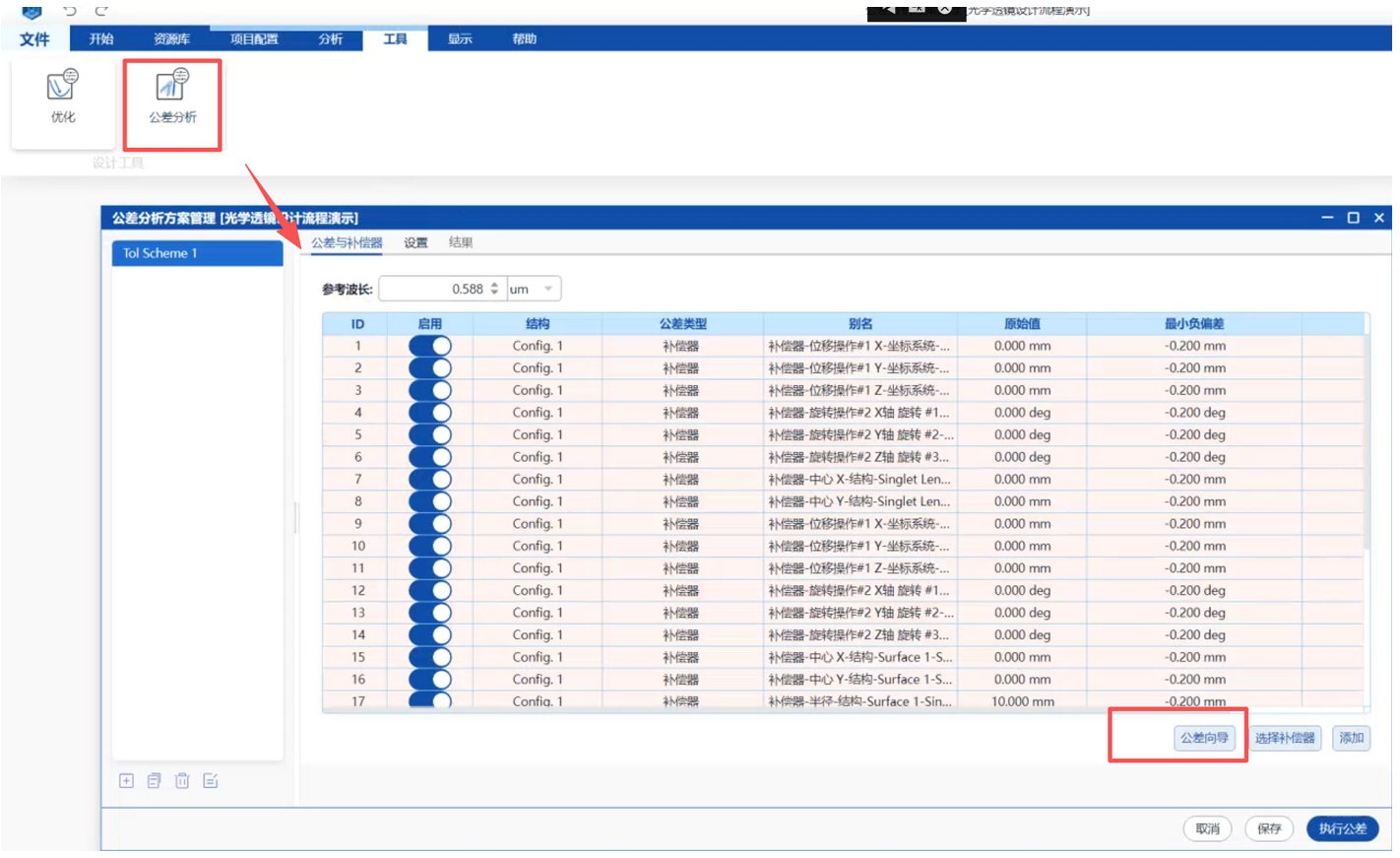Add a new tolerance scheme
1400x858 pixels.
click(127, 781)
